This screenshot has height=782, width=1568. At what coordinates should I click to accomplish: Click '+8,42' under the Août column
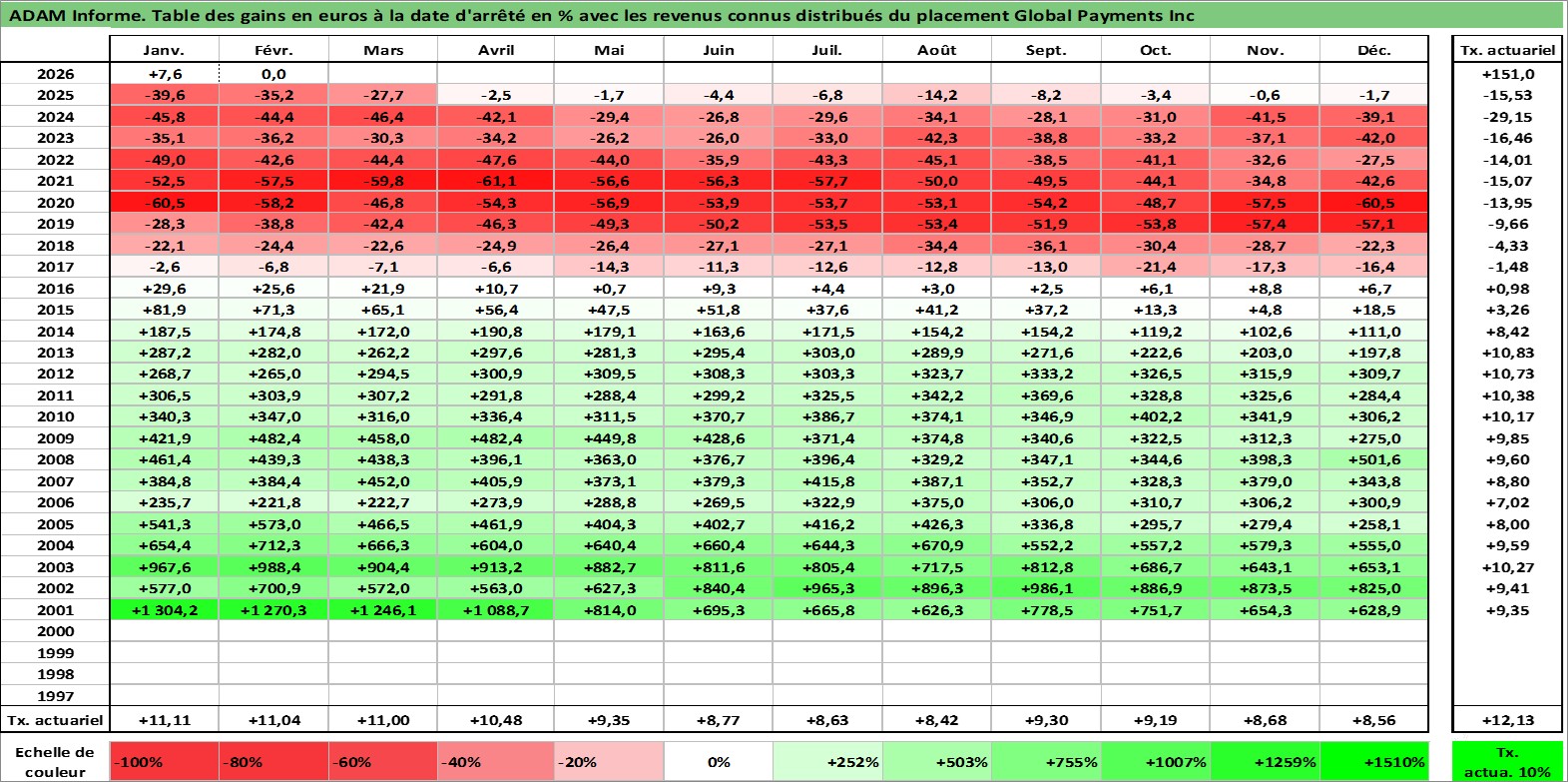click(x=937, y=719)
